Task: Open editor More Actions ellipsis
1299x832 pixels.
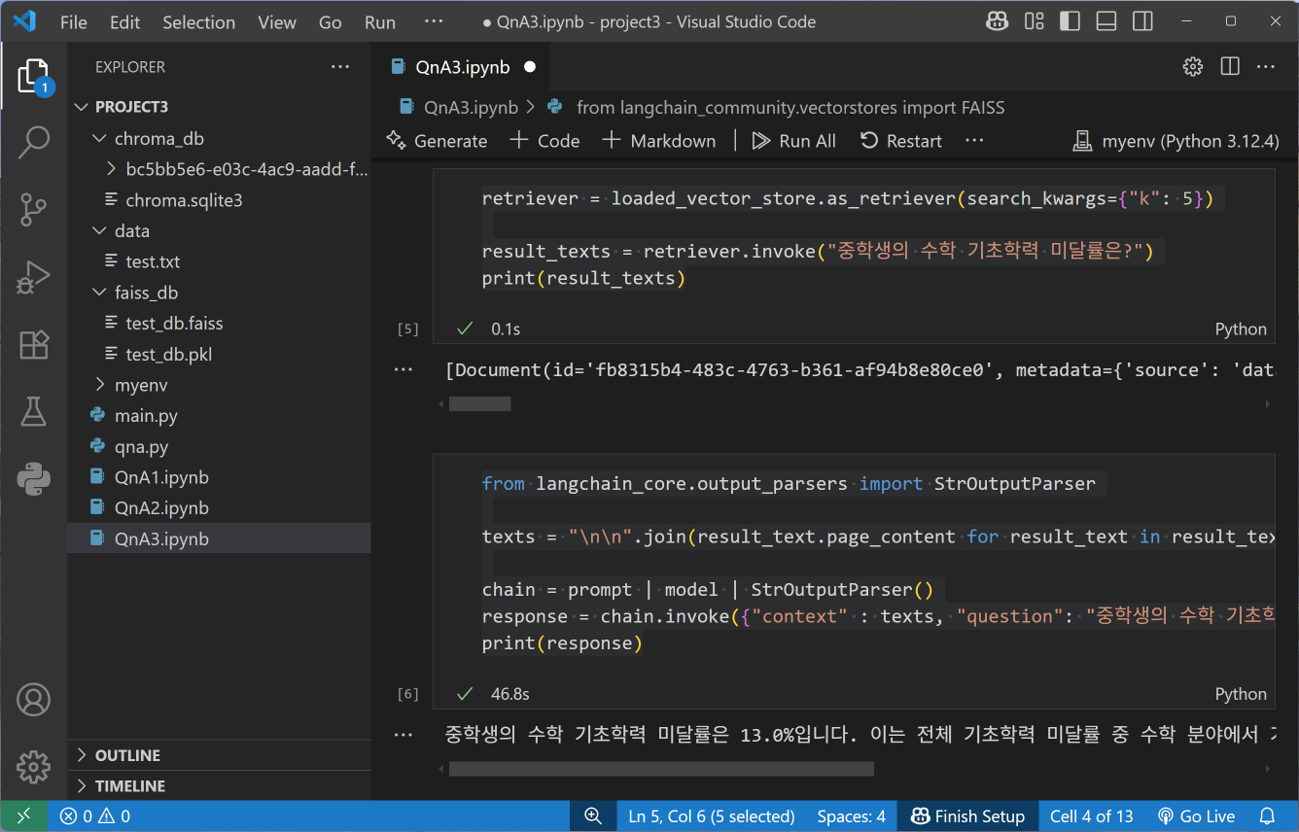Action: [x=1266, y=67]
